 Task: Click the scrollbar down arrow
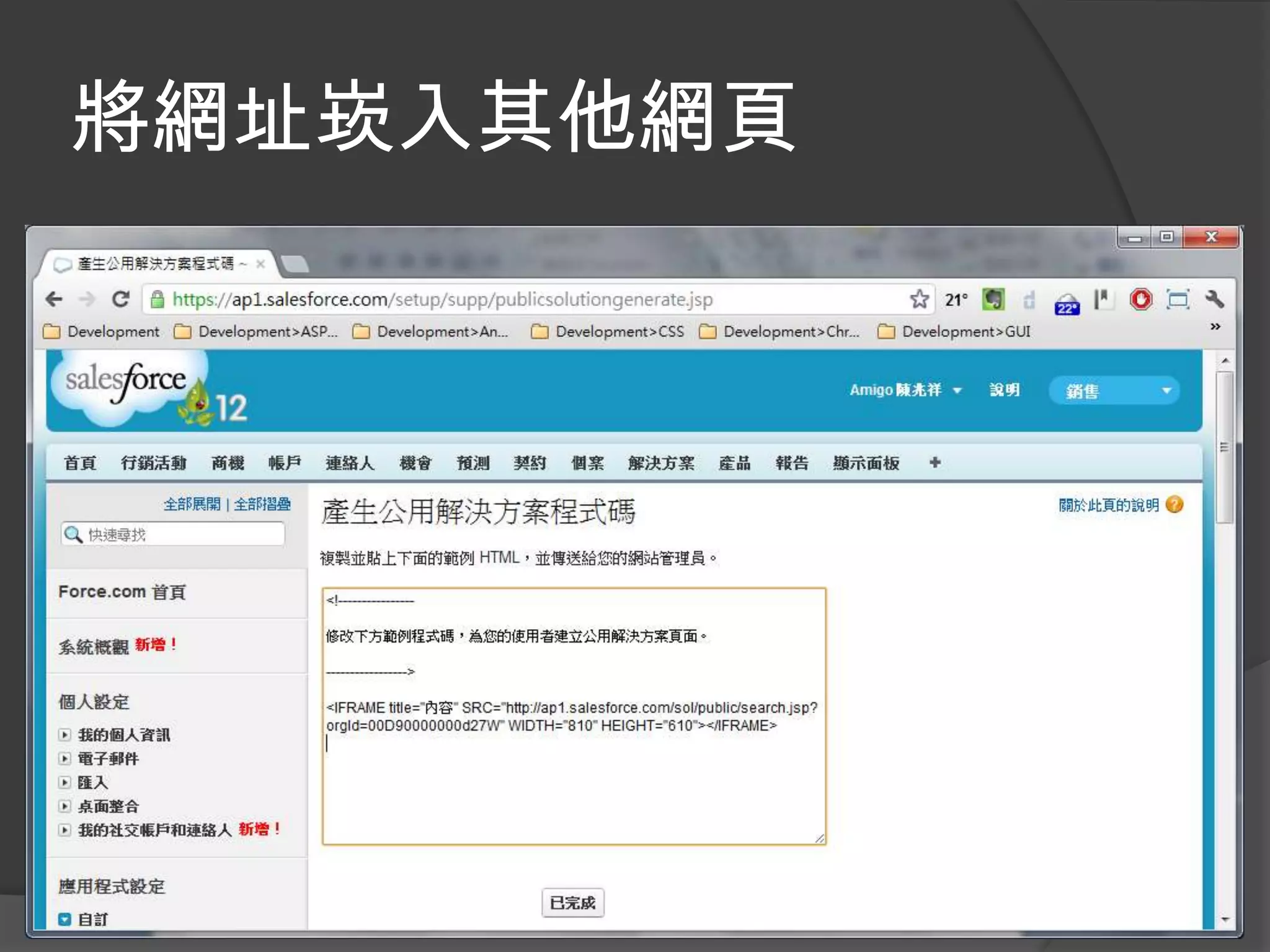(x=1225, y=919)
